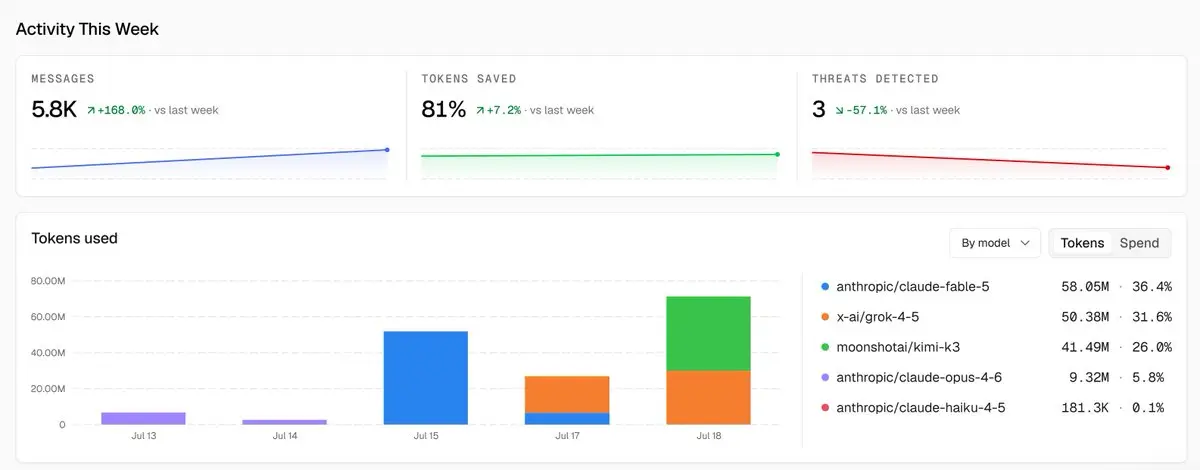This screenshot has width=1200, height=470.
Task: Select moonshotai/kimi-k3 legend label
Action: 898,347
